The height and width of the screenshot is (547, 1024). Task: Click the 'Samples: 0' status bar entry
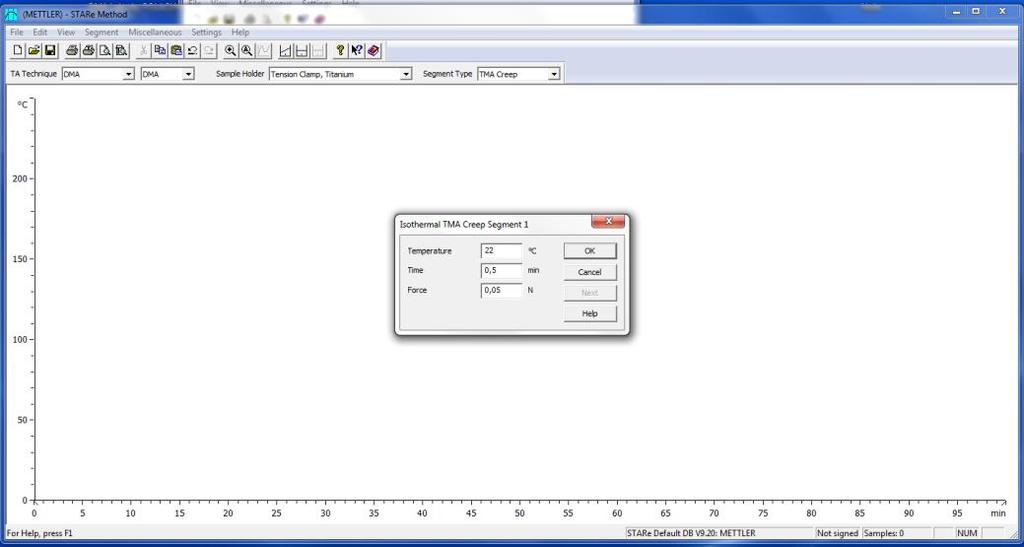point(884,533)
